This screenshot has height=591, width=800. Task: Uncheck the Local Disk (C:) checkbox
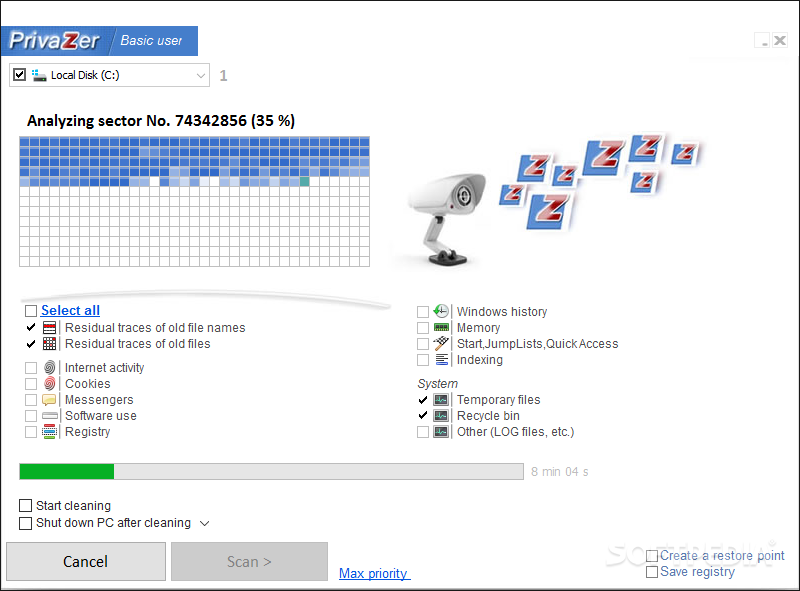[x=19, y=75]
